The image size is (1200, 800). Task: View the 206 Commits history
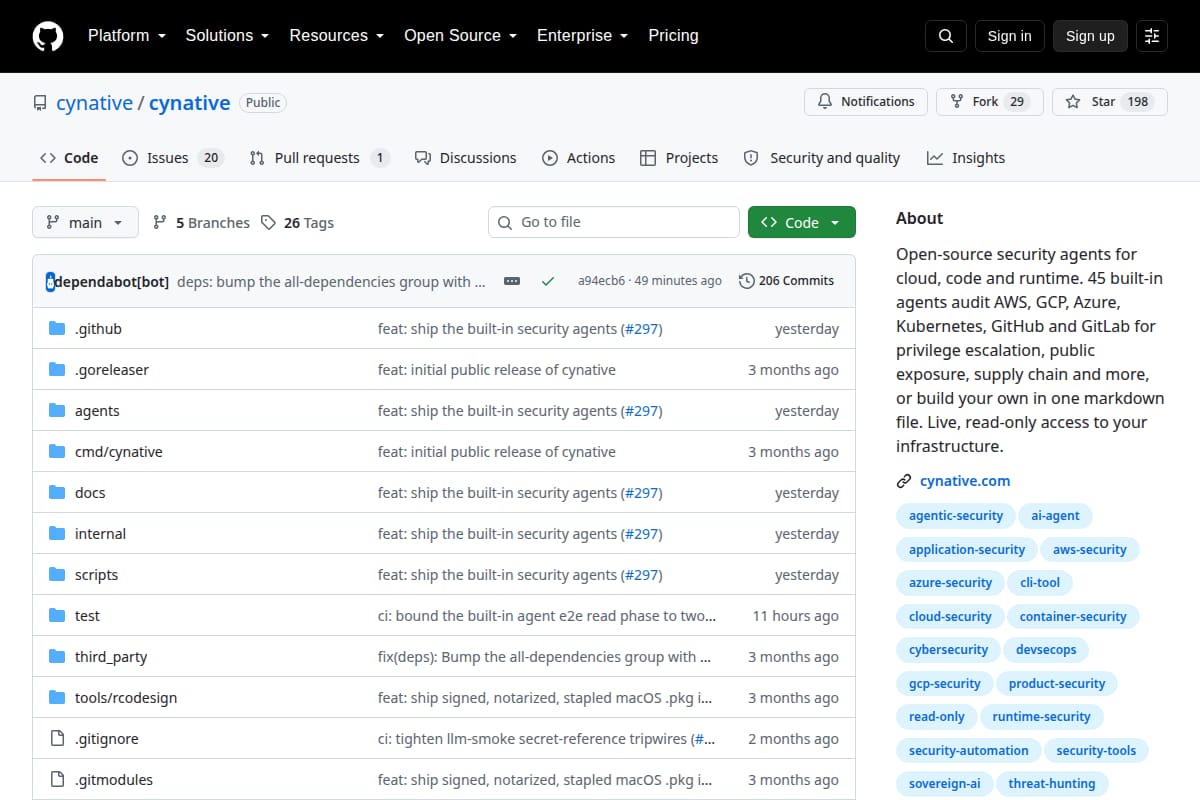[786, 281]
